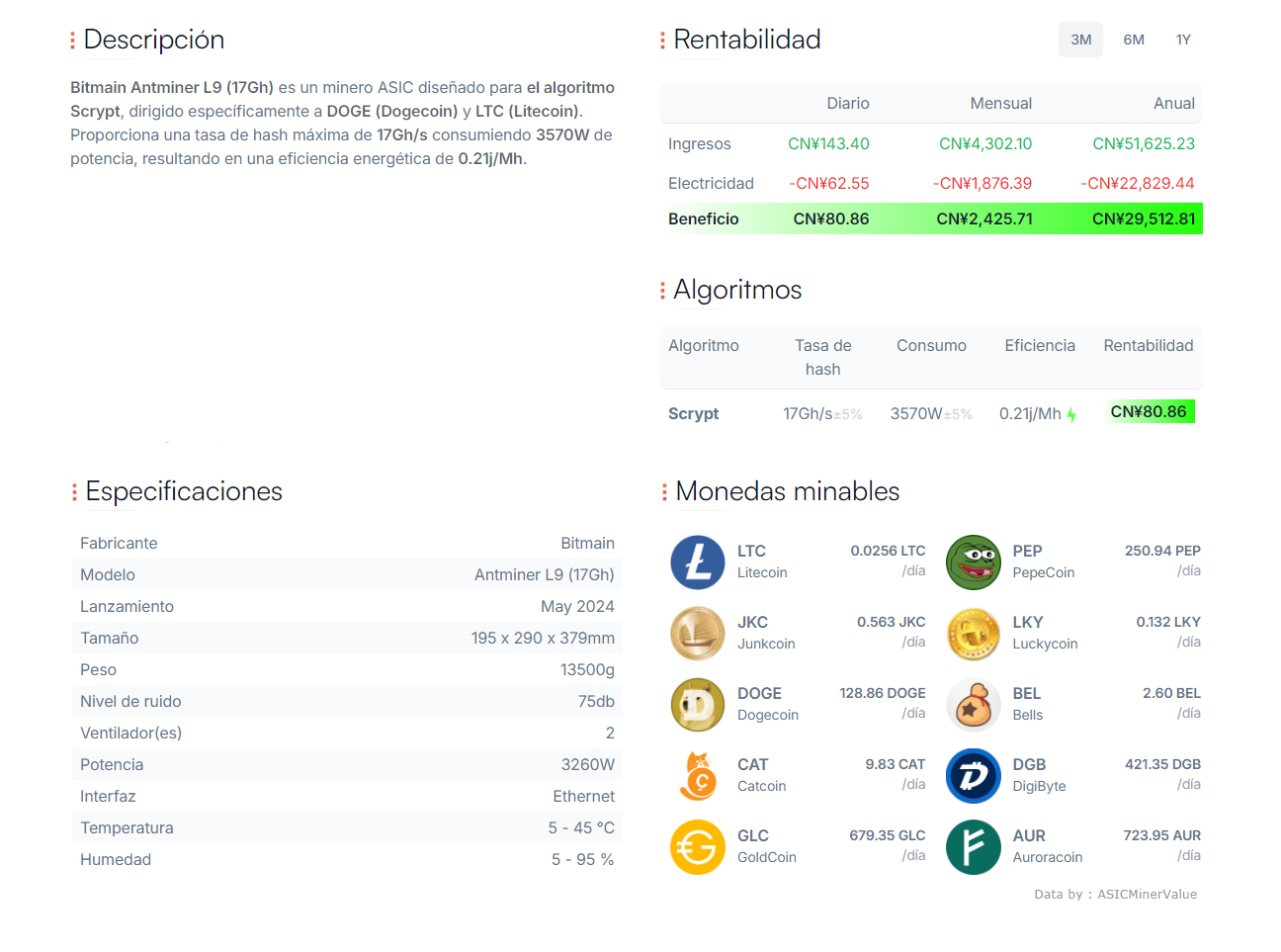
Task: Click the green CN¥80.86 profitability badge
Action: (x=1149, y=411)
